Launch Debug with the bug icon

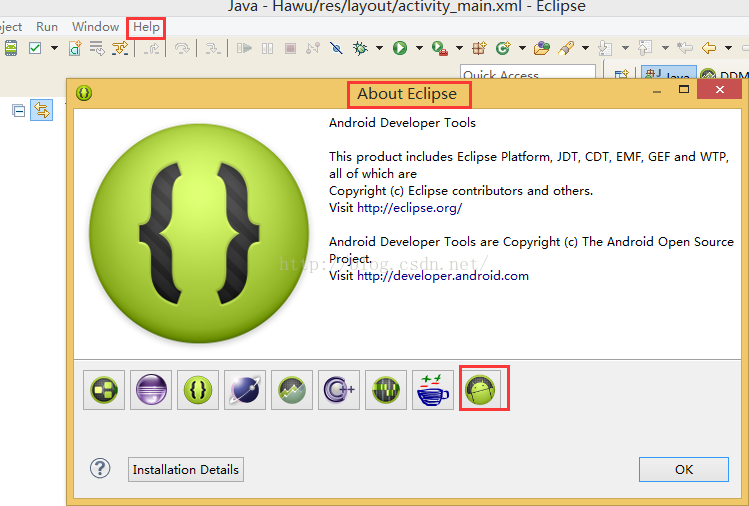tap(360, 48)
